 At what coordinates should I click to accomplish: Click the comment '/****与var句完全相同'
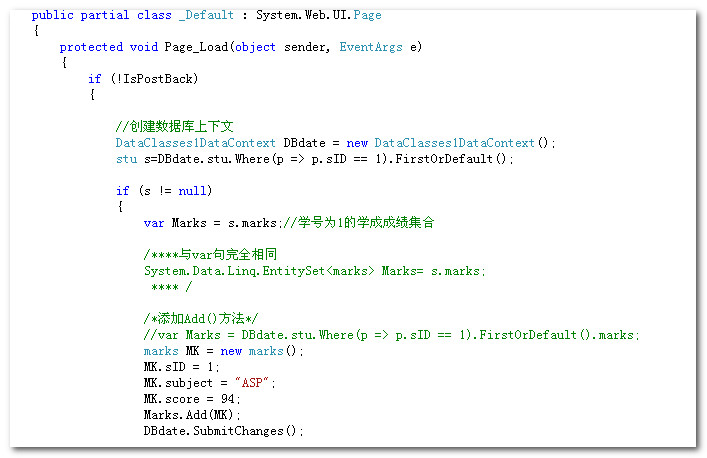pyautogui.click(x=211, y=255)
